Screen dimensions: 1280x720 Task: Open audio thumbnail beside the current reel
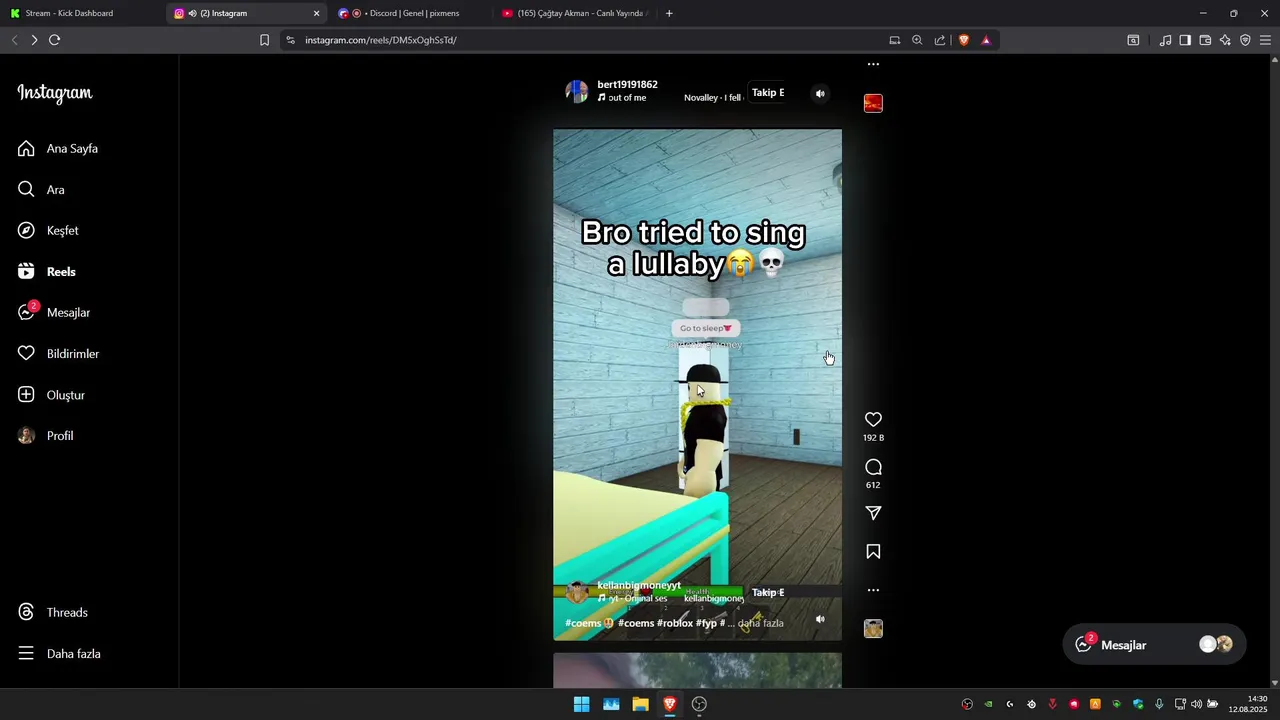point(873,628)
